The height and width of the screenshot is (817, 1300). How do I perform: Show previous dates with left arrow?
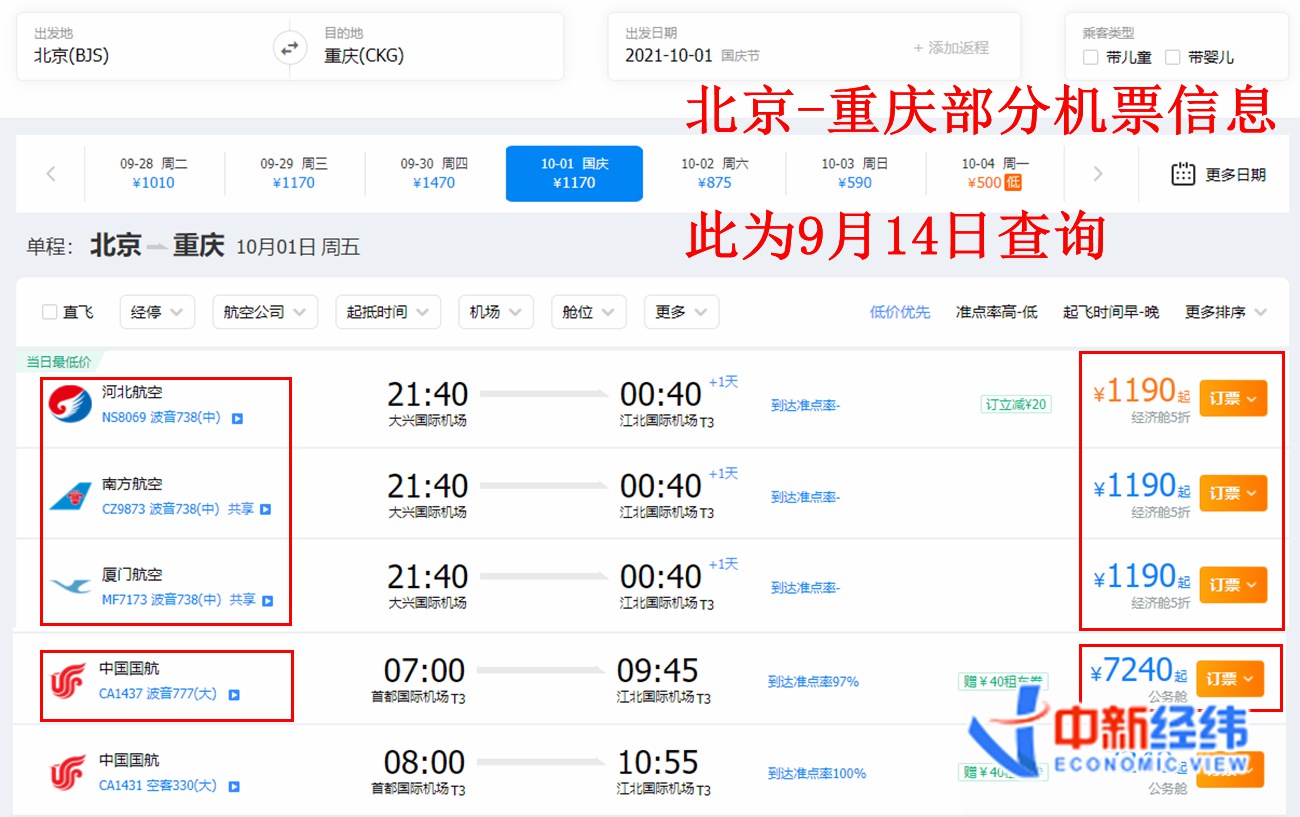(51, 174)
